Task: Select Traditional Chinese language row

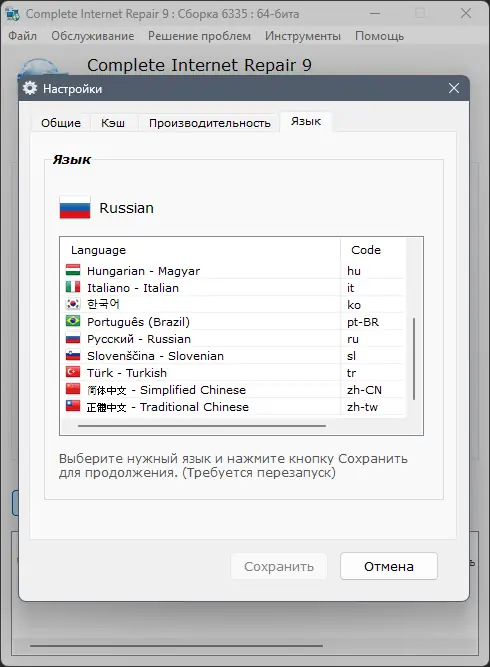Action: [234, 407]
